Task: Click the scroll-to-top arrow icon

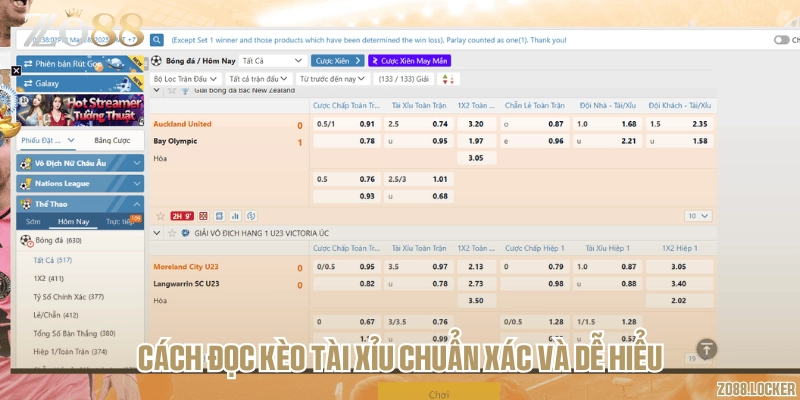Action: point(707,349)
